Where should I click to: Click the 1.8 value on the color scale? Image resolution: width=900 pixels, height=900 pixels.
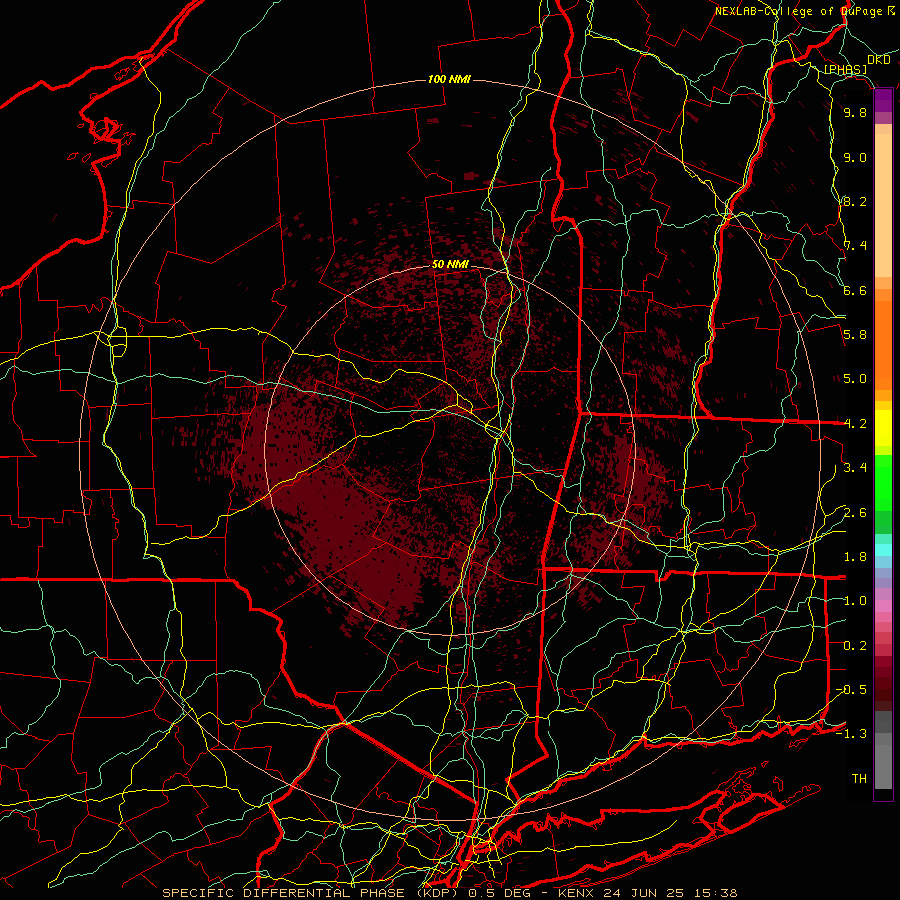coord(855,557)
